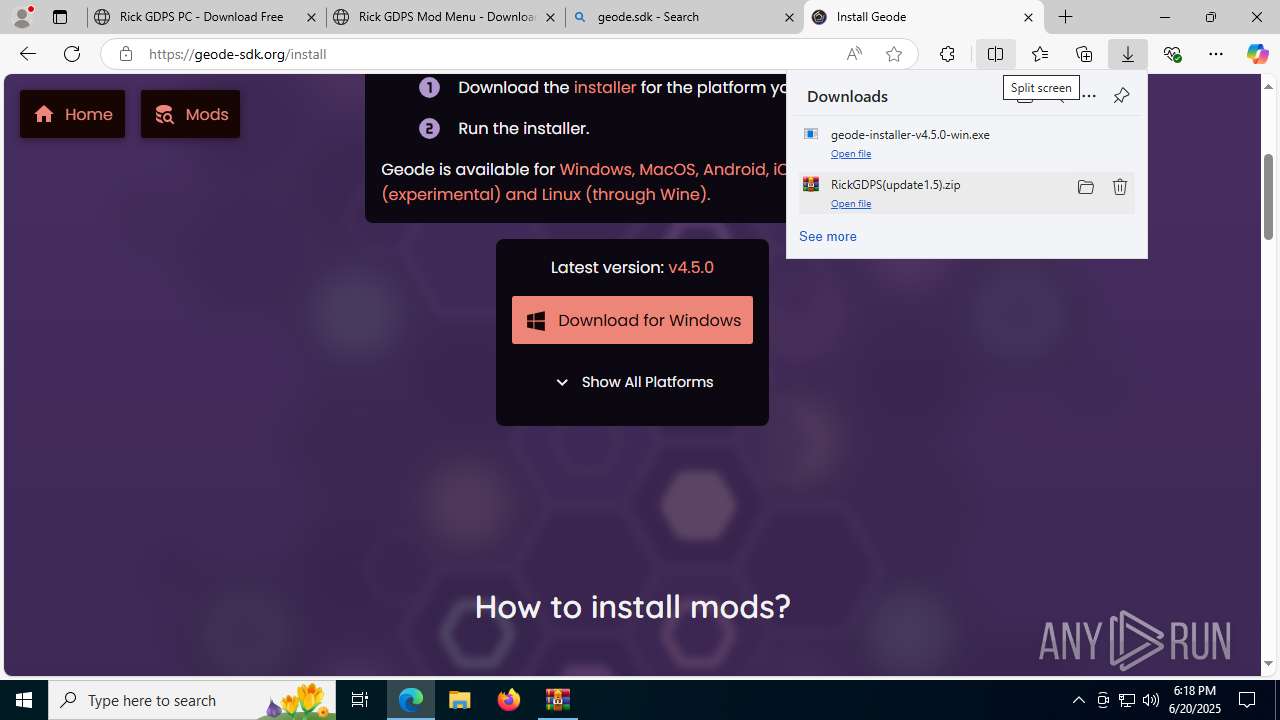1280x720 pixels.
Task: Open Task View on the taskbar
Action: [360, 700]
